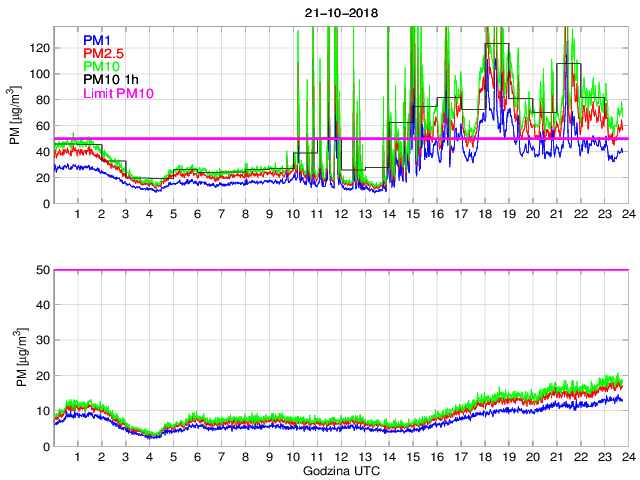Click hour 24 tick on bottom chart
Viewport: 640px width, 480px height.
tap(627, 457)
